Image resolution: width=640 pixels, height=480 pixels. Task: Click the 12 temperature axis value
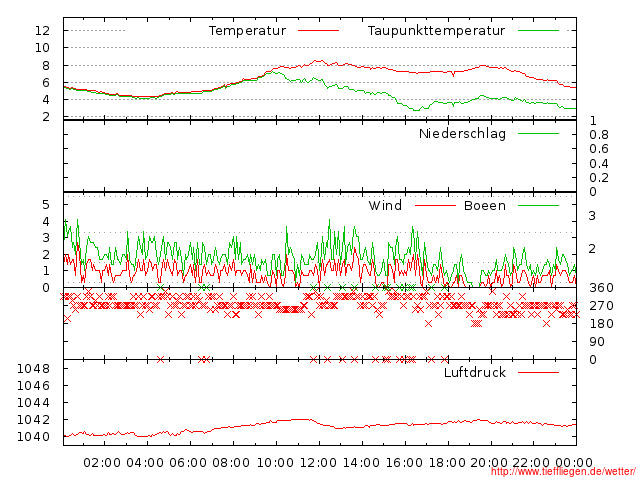(x=42, y=31)
